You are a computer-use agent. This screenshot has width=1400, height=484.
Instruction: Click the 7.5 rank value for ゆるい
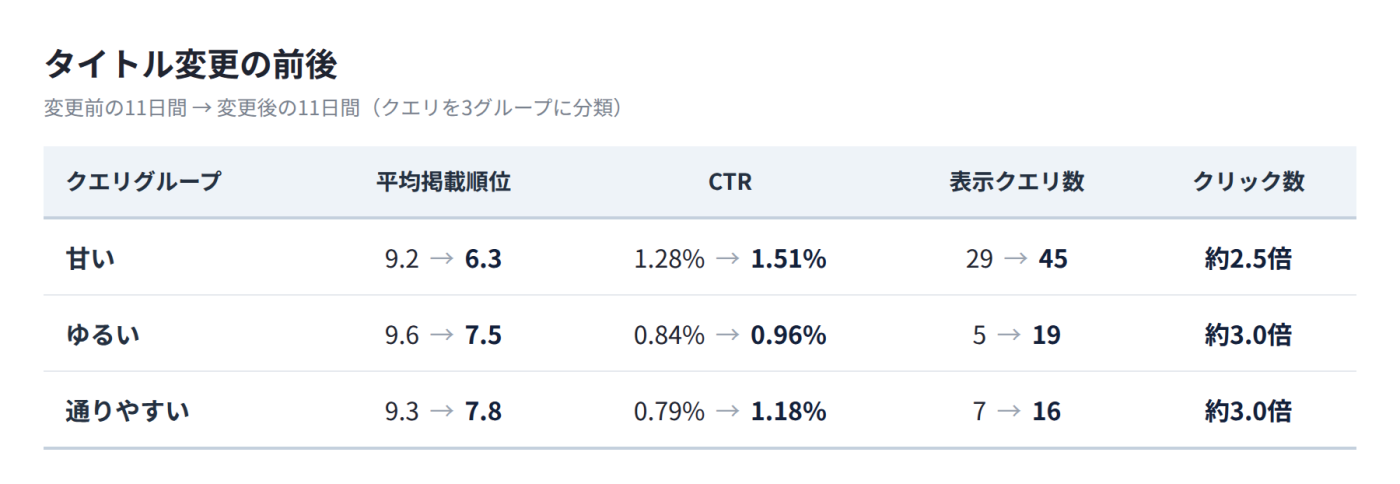(483, 335)
